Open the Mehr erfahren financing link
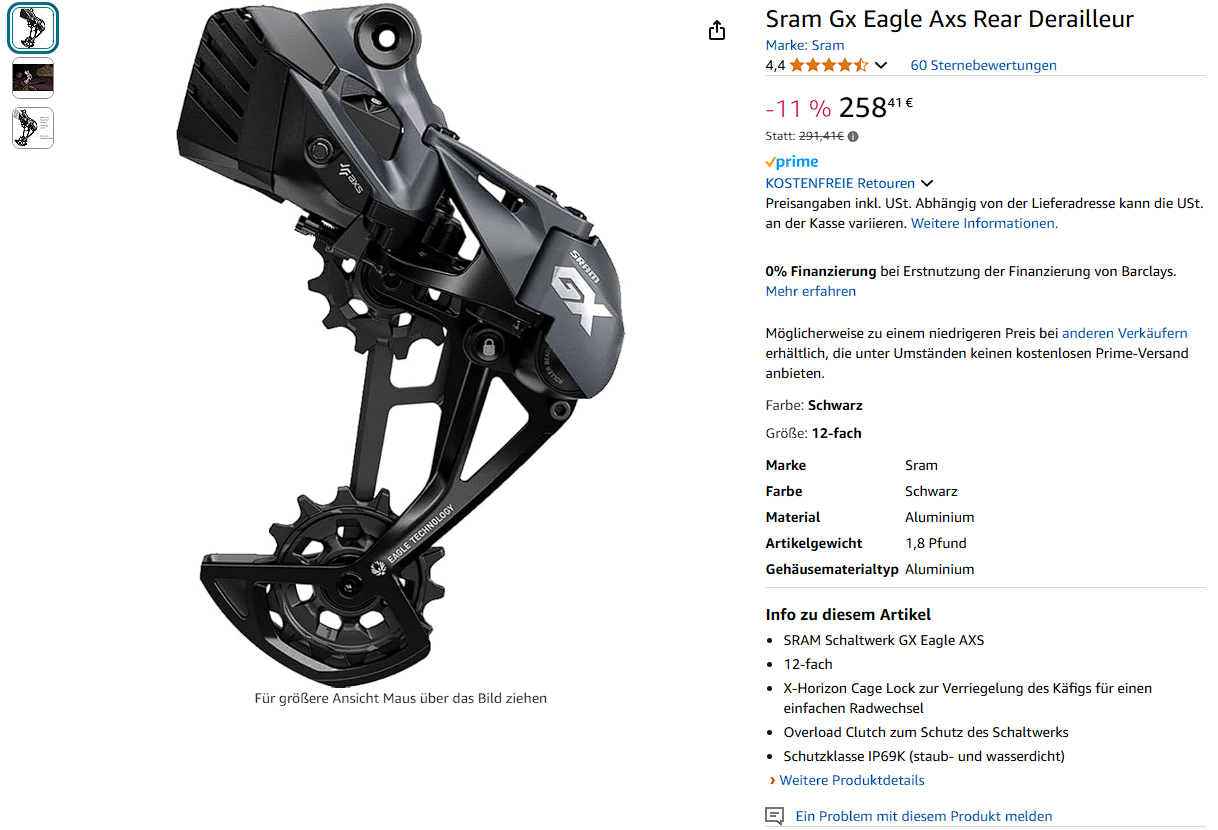This screenshot has height=830, width=1218. pos(811,291)
